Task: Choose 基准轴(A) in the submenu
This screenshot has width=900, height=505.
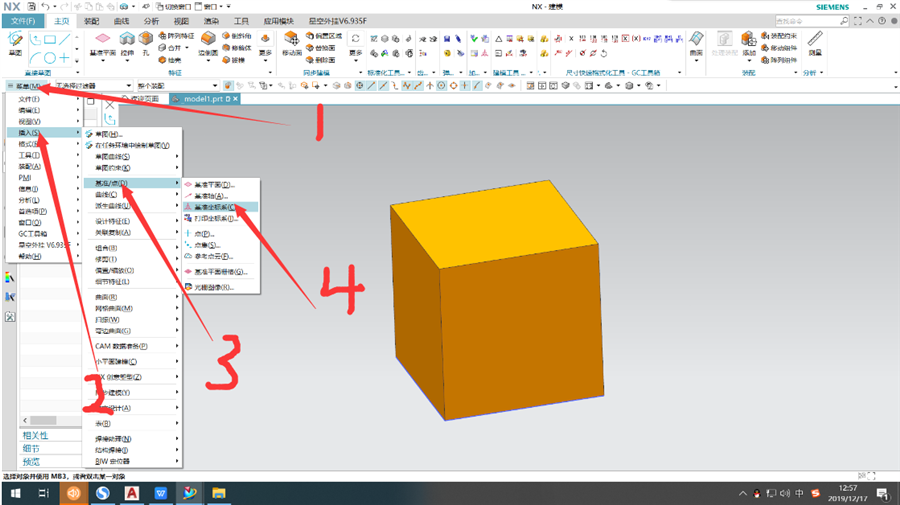Action: 221,196
